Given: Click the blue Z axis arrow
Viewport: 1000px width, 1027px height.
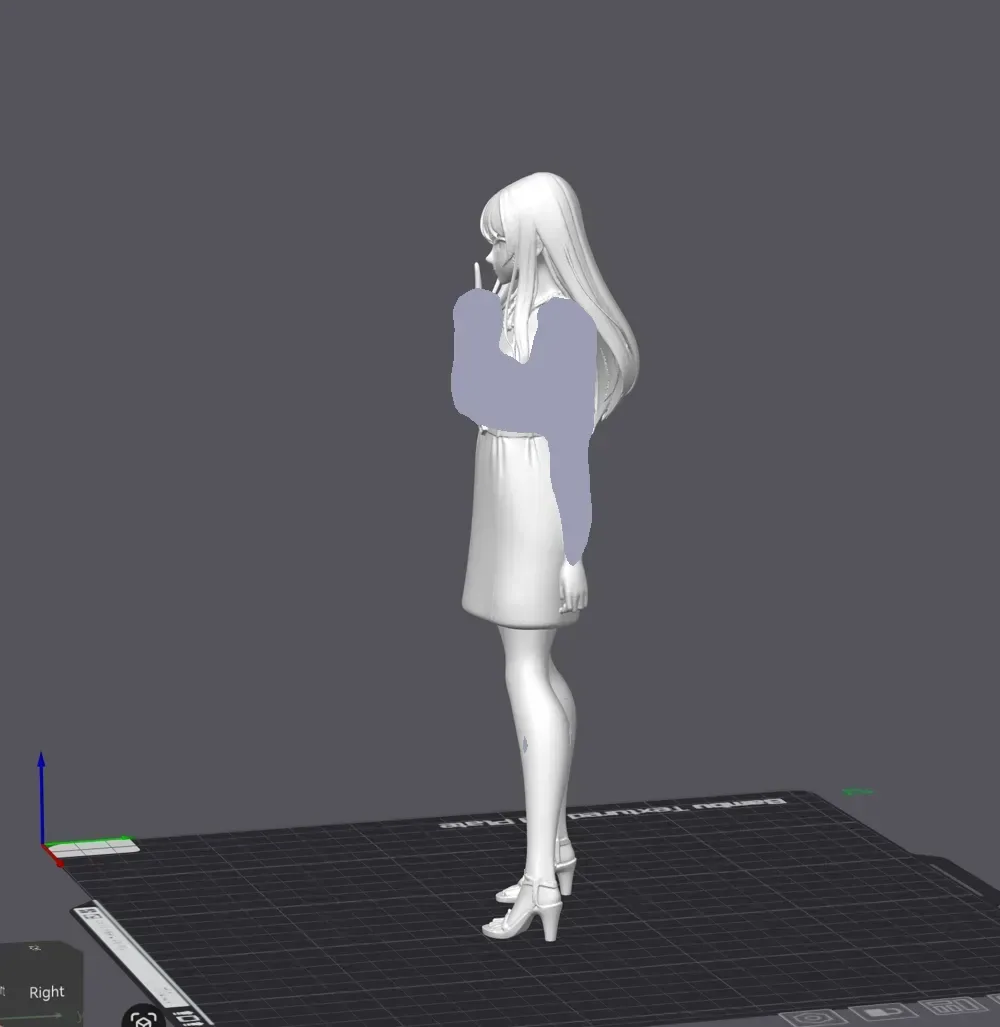Looking at the screenshot, I should 41,796.
